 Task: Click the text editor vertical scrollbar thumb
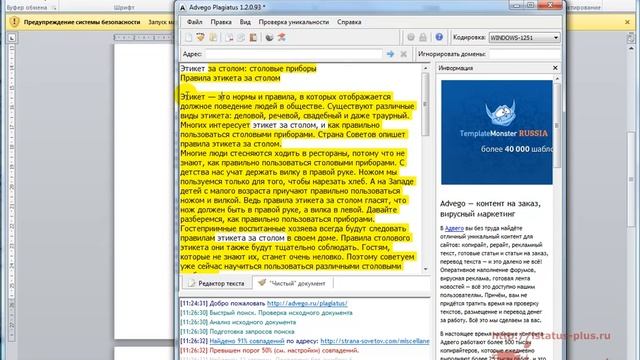click(425, 104)
